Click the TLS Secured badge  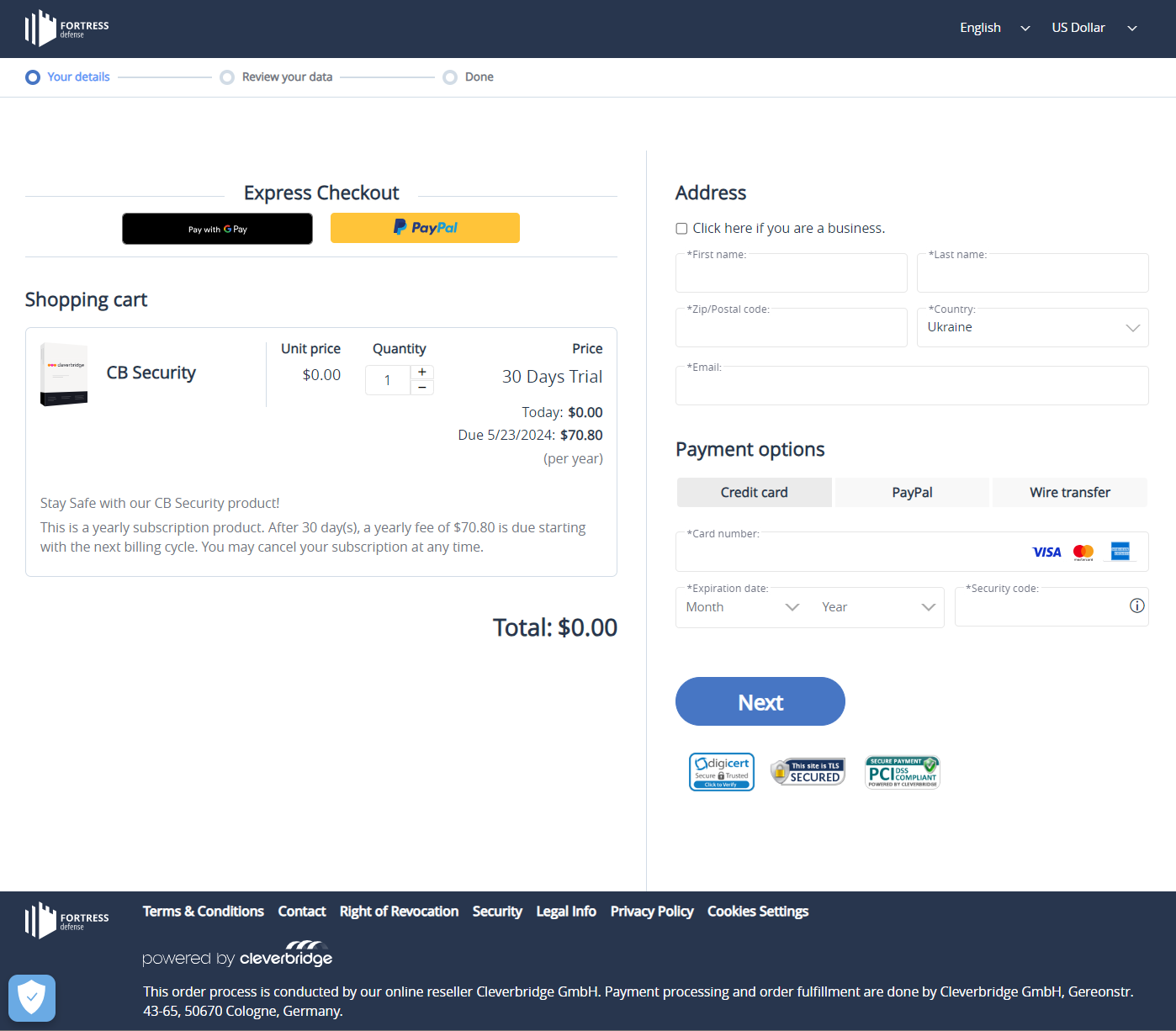(808, 772)
